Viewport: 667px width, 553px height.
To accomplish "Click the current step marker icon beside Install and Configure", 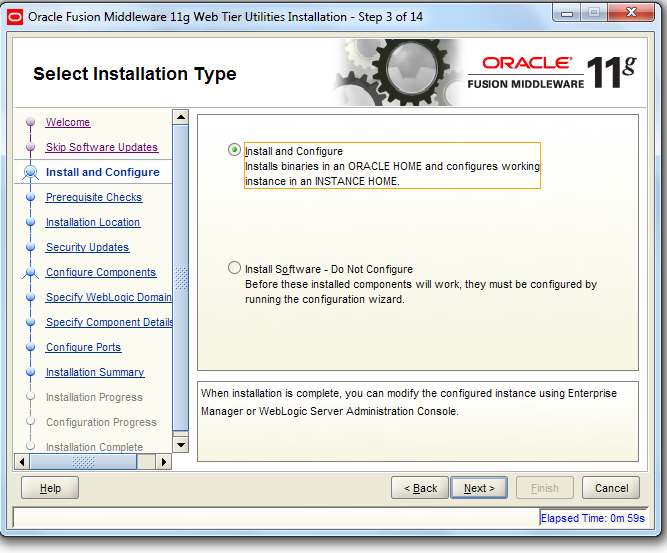I will 30,172.
